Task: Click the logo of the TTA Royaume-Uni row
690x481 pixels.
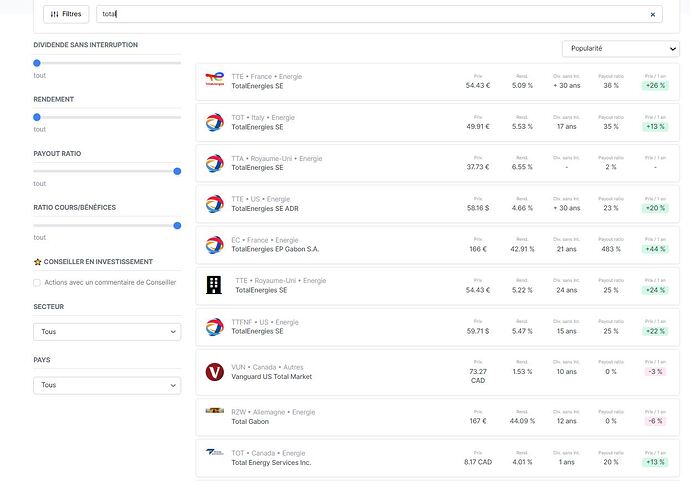Action: click(215, 163)
